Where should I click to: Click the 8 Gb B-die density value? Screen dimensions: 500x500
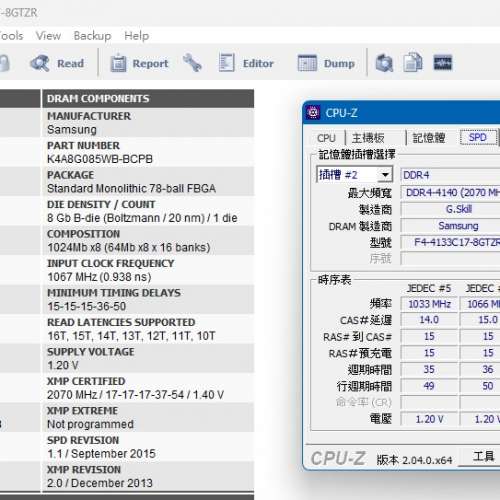pyautogui.click(x=142, y=218)
